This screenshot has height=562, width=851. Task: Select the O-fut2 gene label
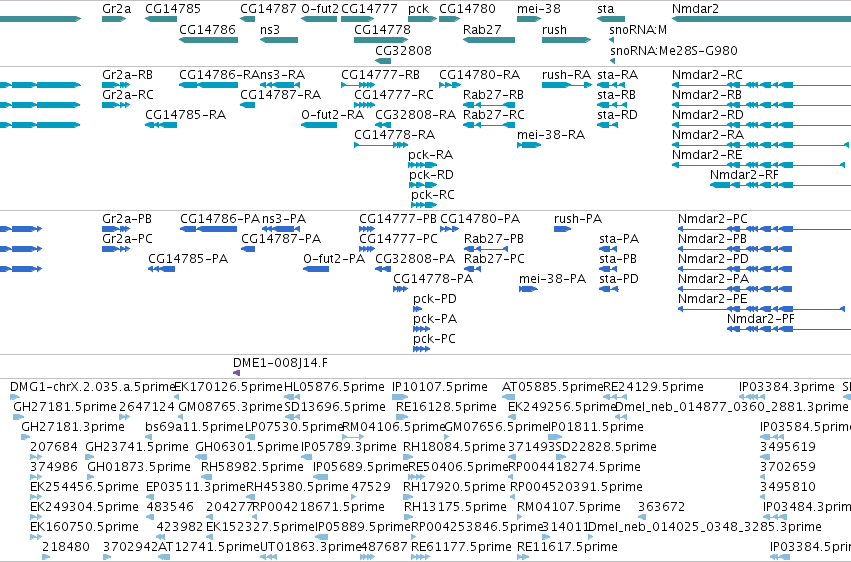(320, 9)
